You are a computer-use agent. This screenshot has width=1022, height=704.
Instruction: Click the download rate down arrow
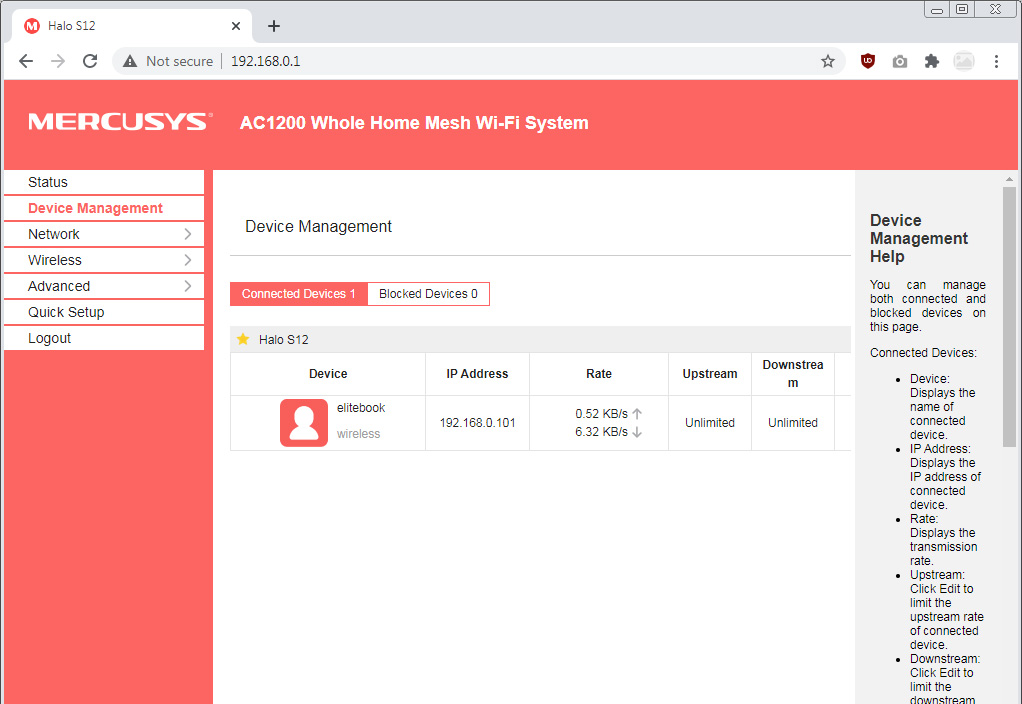point(637,432)
